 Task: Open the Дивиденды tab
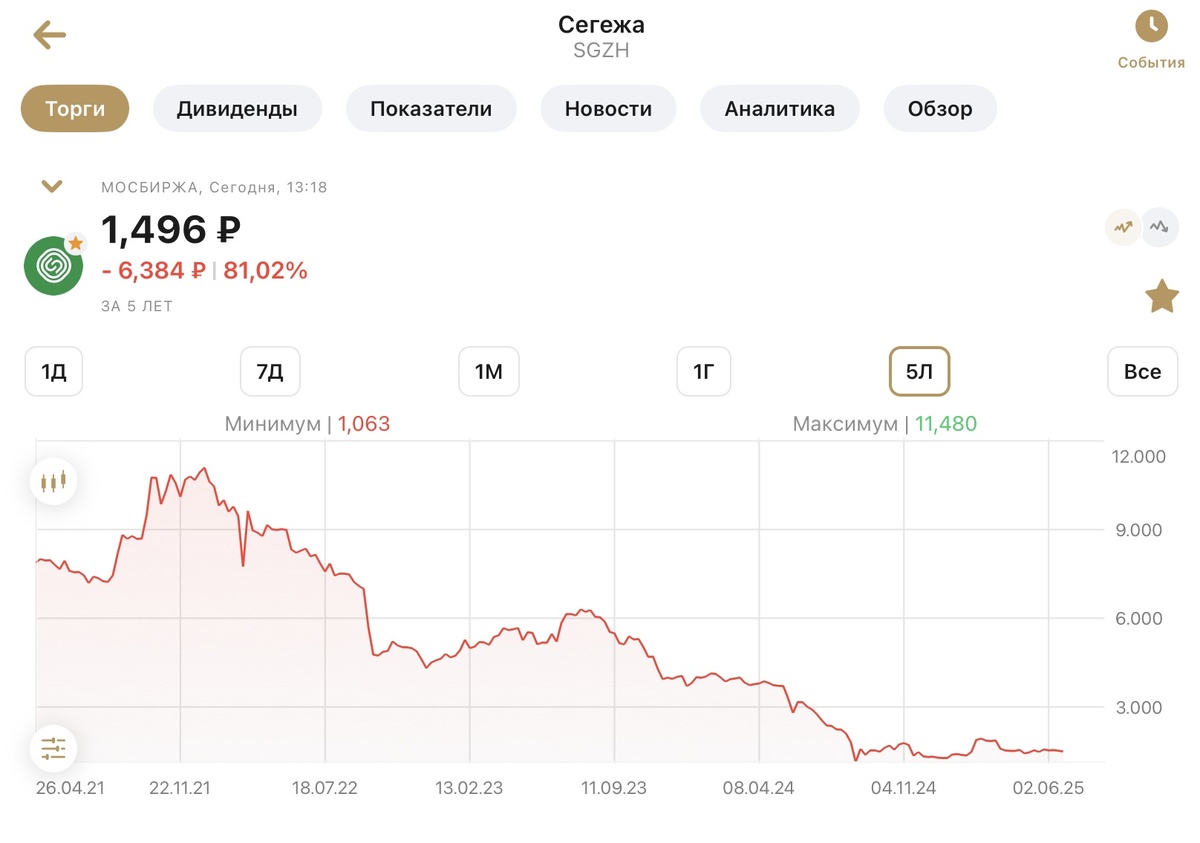(x=237, y=109)
